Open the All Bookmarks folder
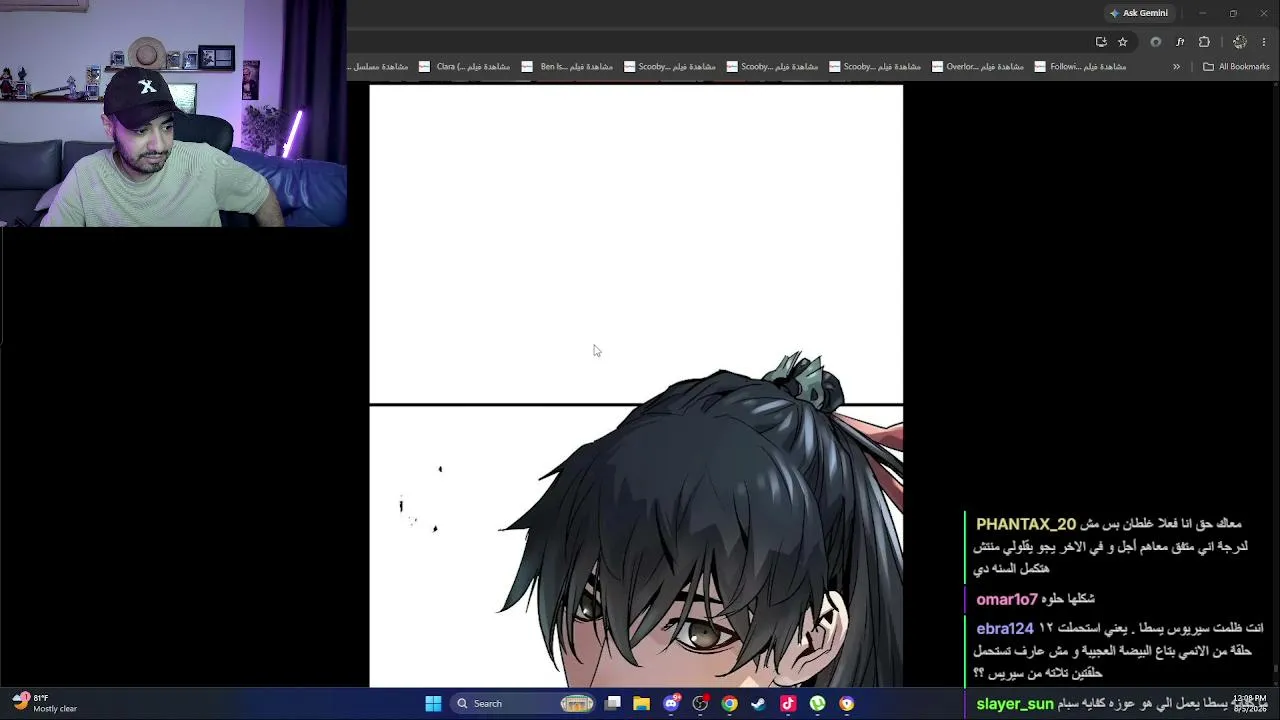The height and width of the screenshot is (720, 1280). tap(1236, 67)
